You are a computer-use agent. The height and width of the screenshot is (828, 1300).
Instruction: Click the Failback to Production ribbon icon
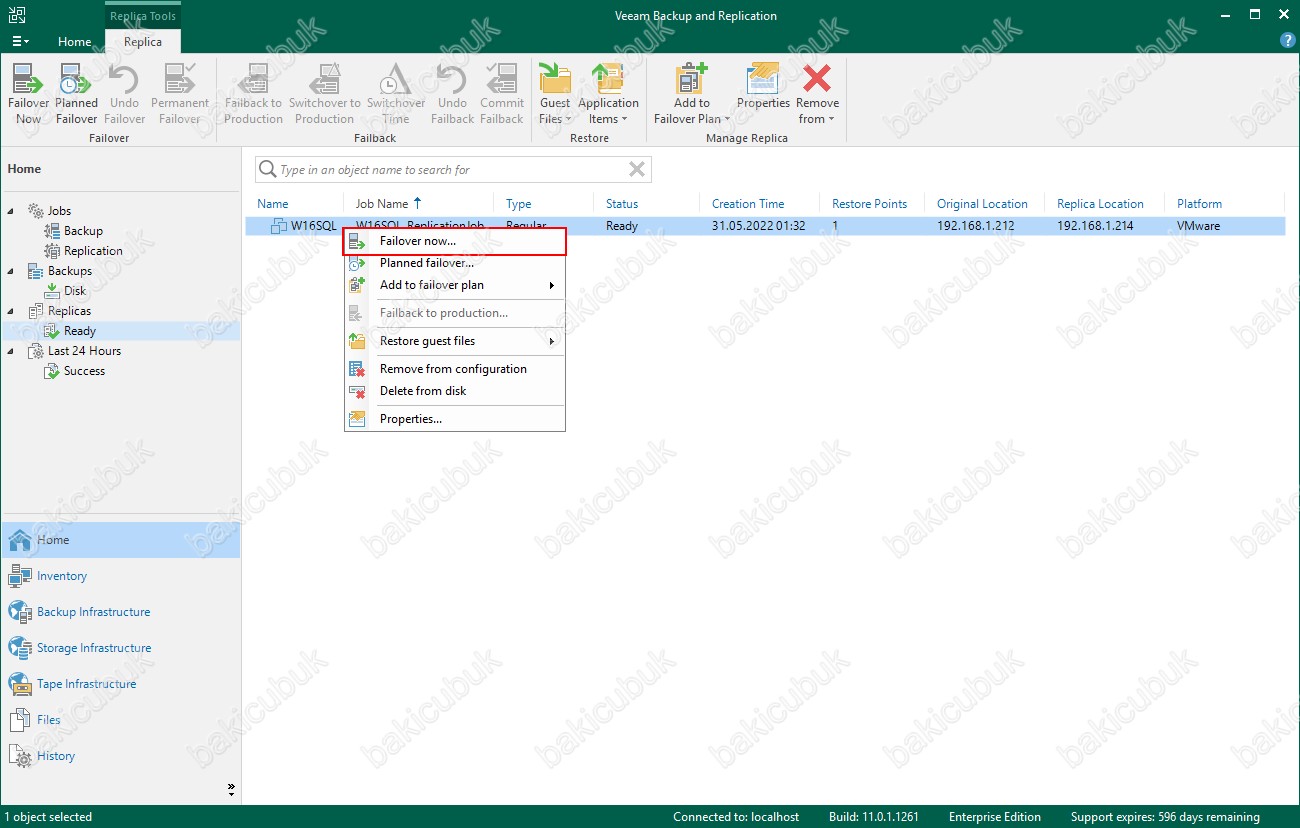coord(253,94)
